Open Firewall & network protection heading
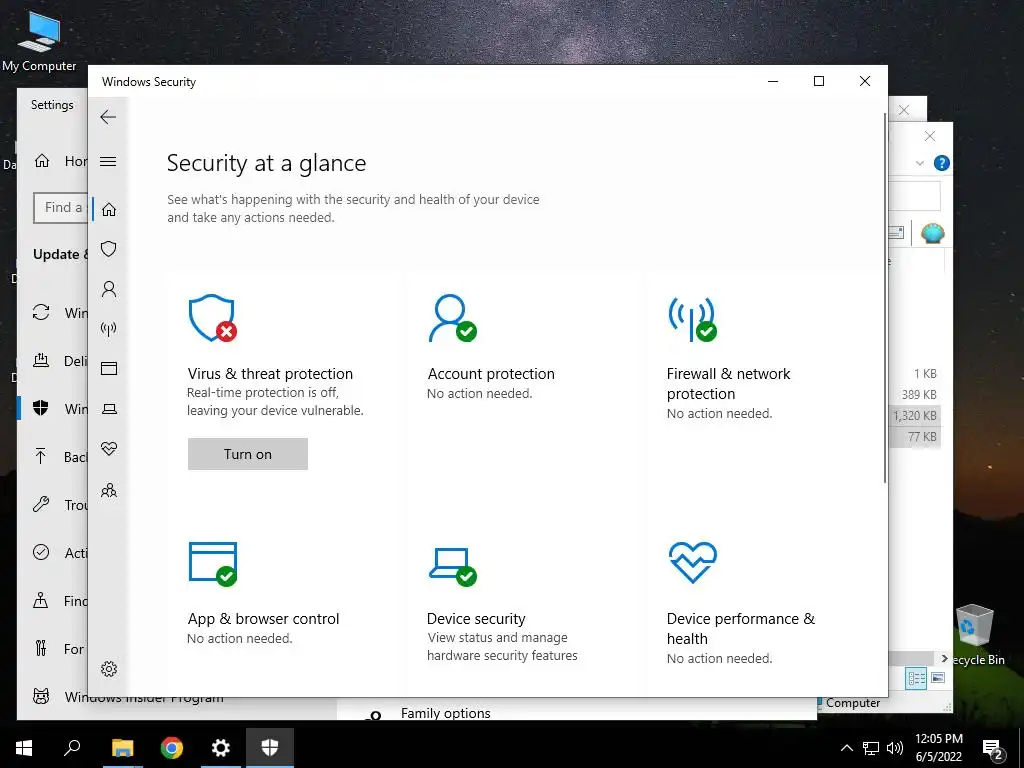 (728, 383)
